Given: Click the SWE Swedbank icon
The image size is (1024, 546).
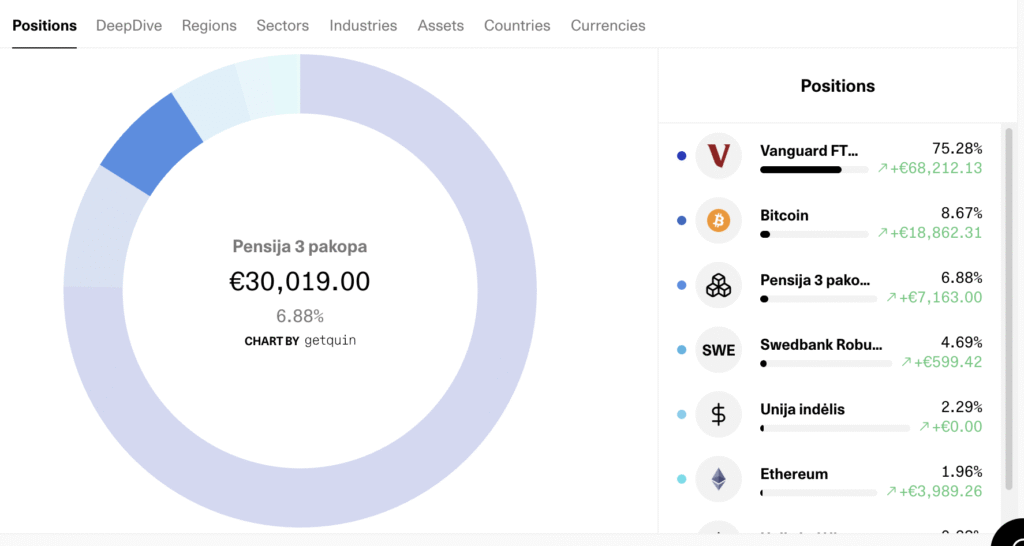Looking at the screenshot, I should tap(718, 350).
